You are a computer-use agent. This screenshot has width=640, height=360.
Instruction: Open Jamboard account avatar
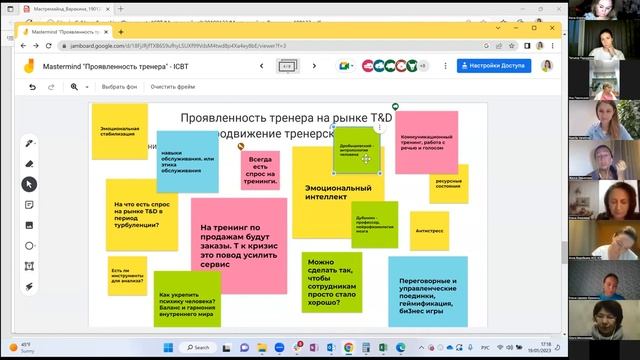coord(547,66)
